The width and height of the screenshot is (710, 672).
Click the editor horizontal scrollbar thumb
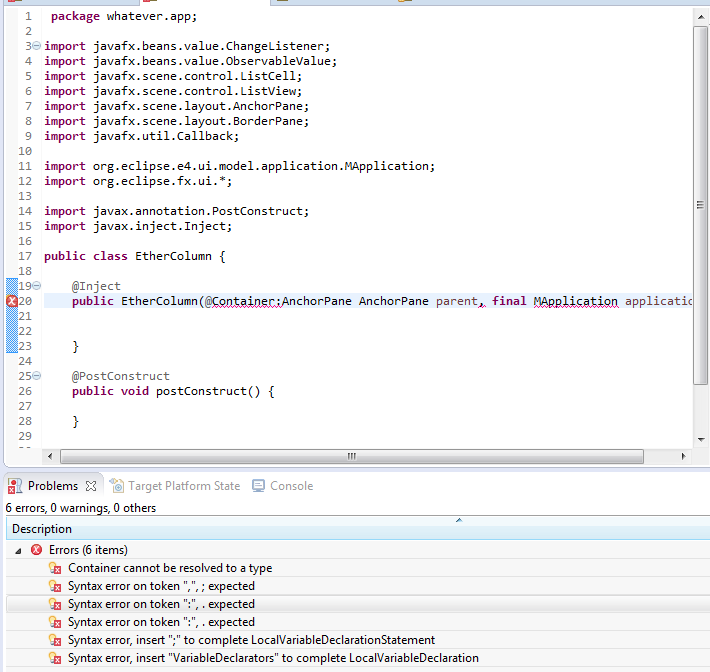coord(352,456)
